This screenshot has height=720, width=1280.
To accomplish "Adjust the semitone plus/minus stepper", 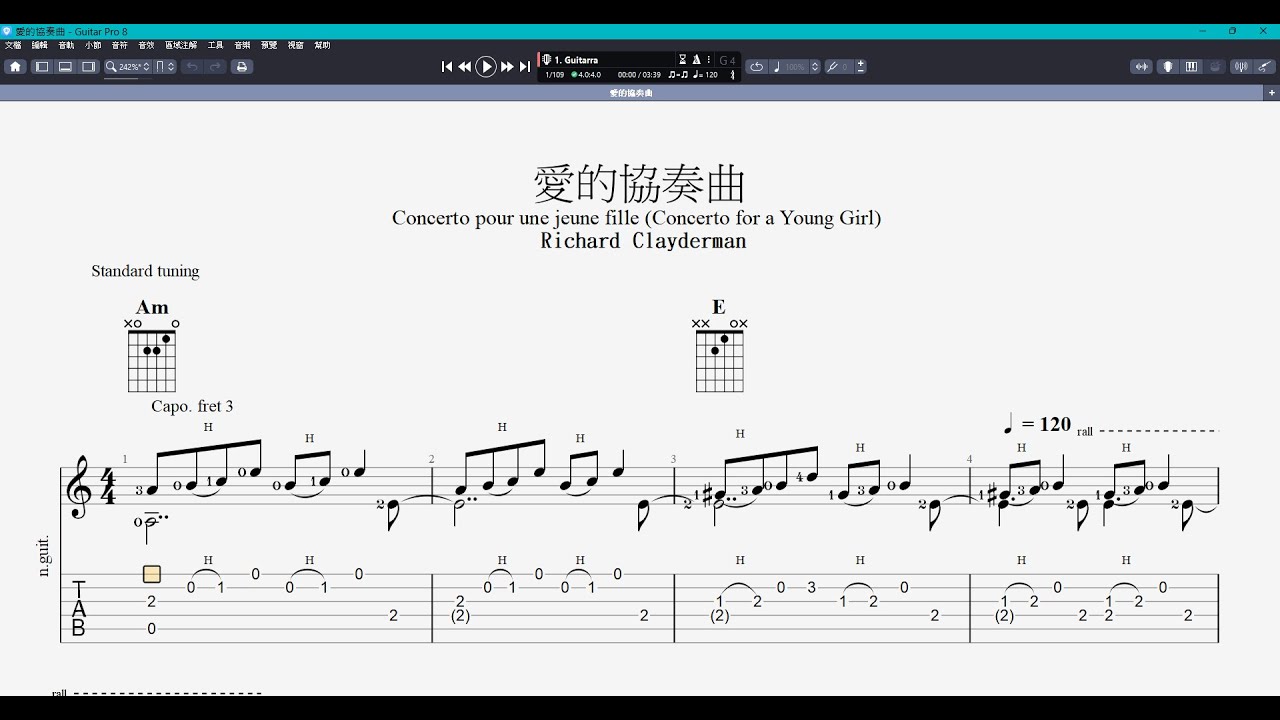I will tap(861, 67).
